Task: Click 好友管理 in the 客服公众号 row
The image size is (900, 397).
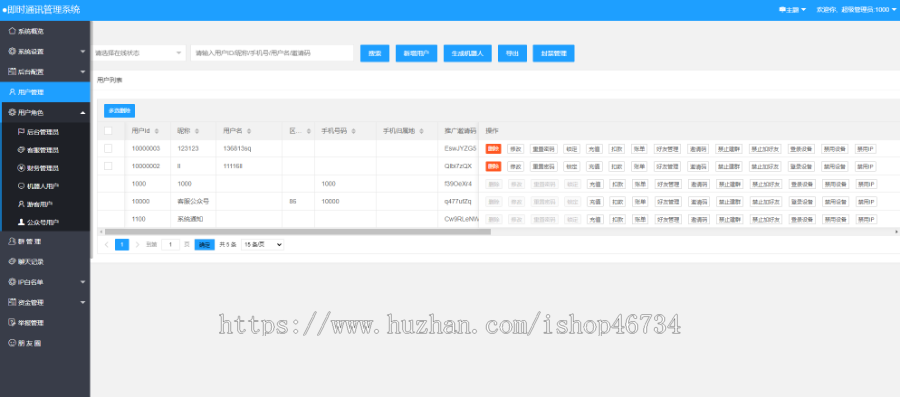Action: 668,202
